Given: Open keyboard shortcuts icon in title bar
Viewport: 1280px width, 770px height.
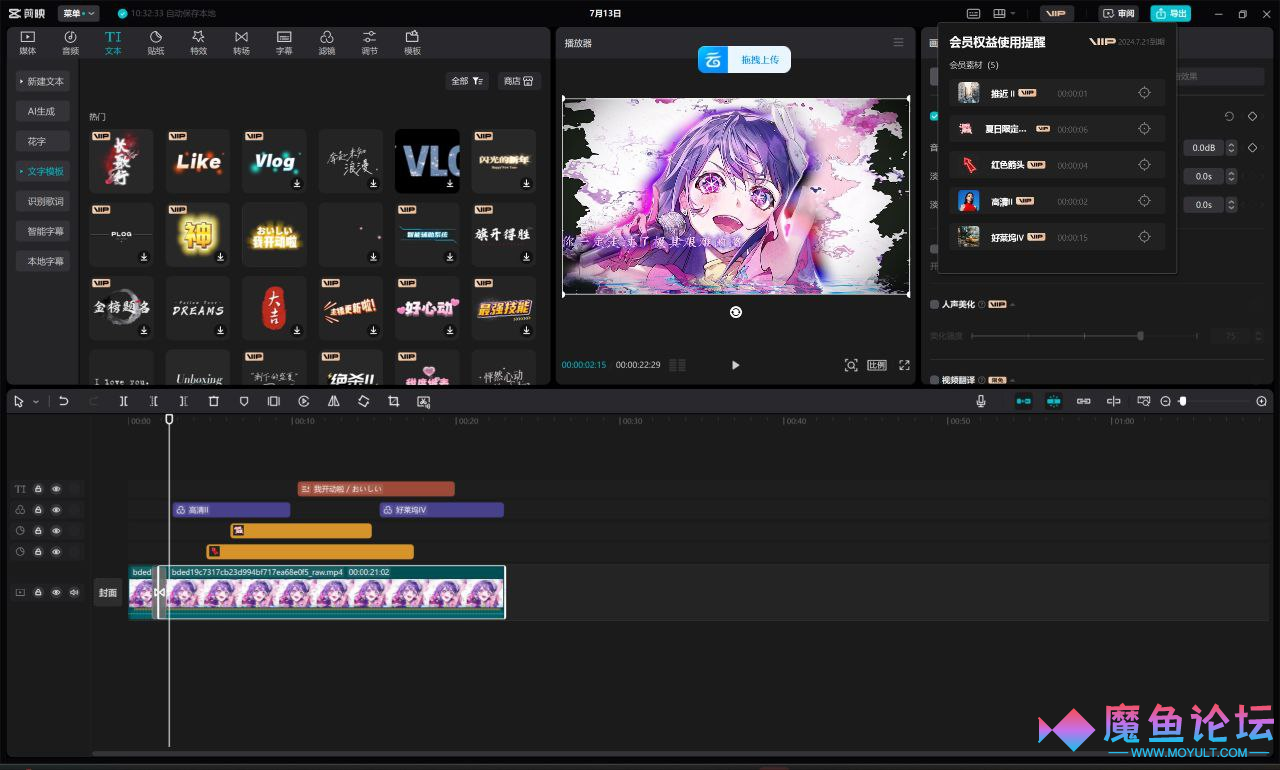Looking at the screenshot, I should 973,13.
